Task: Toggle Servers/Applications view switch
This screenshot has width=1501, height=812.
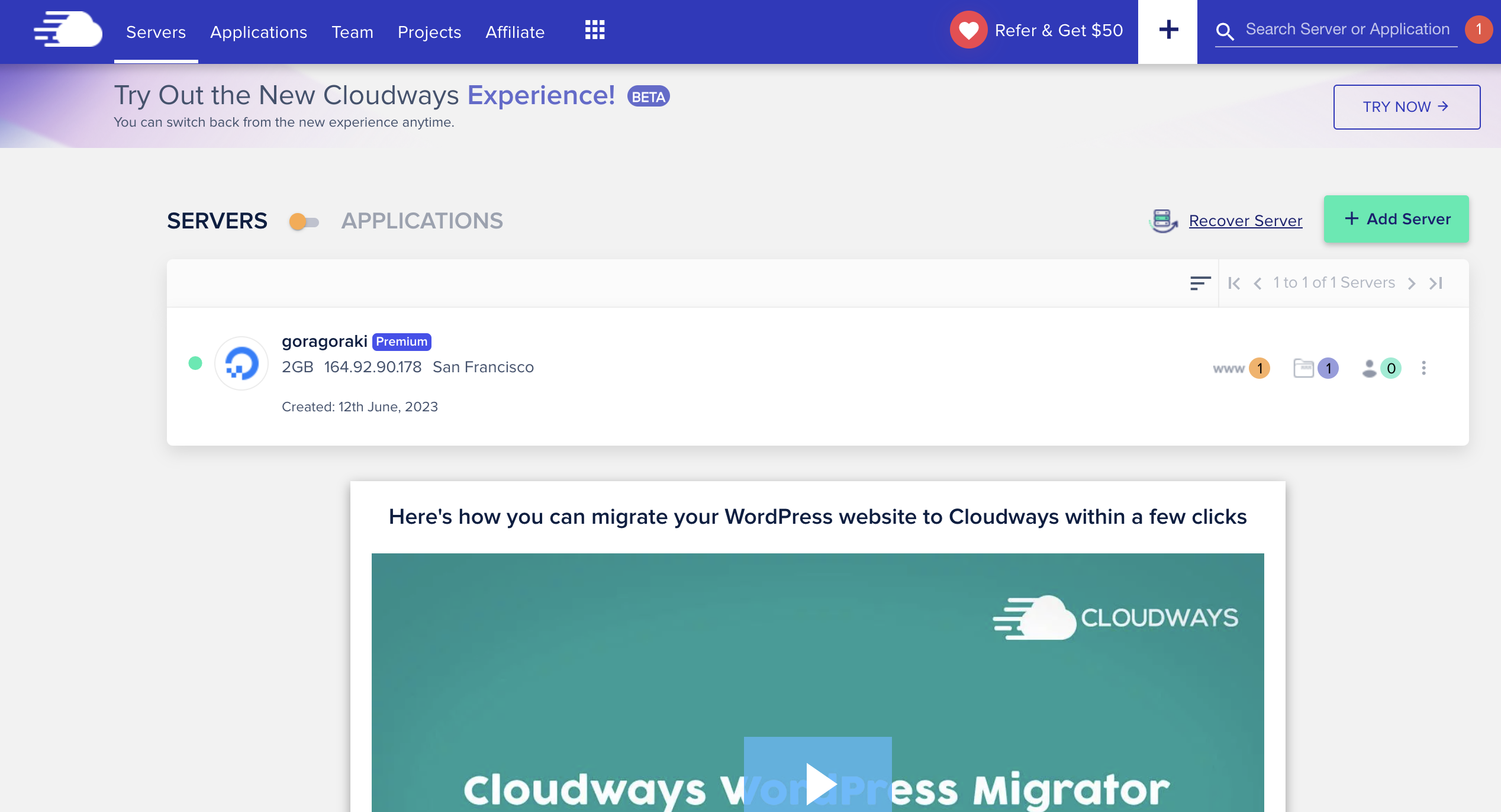Action: coord(304,222)
